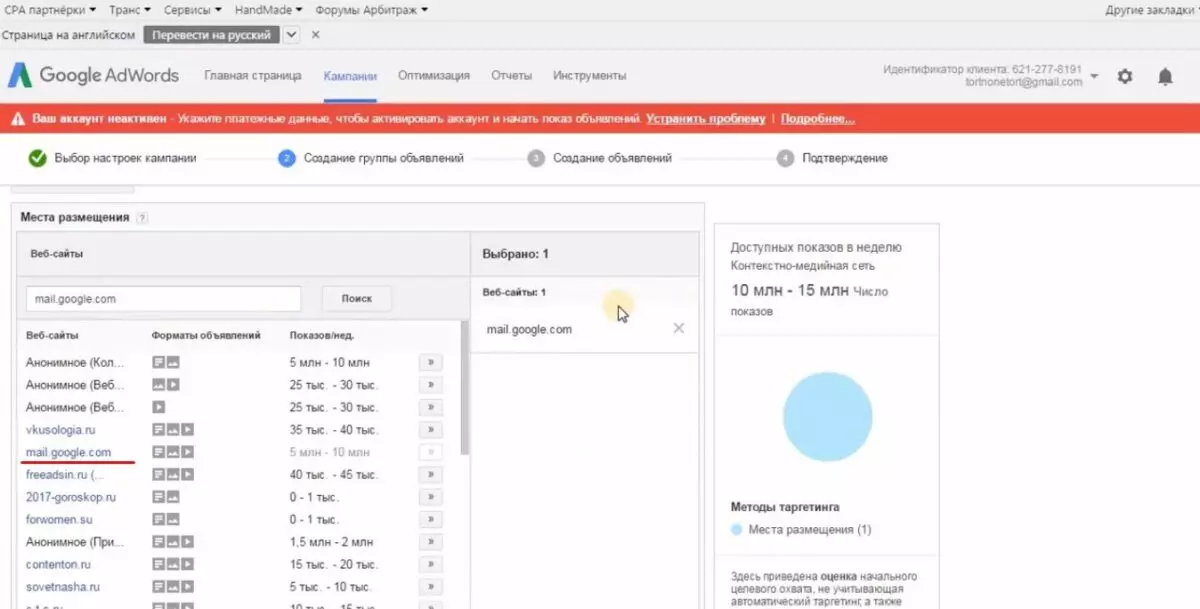Open the AdWords settings gear icon
Viewport: 1200px width, 609px height.
tap(1125, 76)
